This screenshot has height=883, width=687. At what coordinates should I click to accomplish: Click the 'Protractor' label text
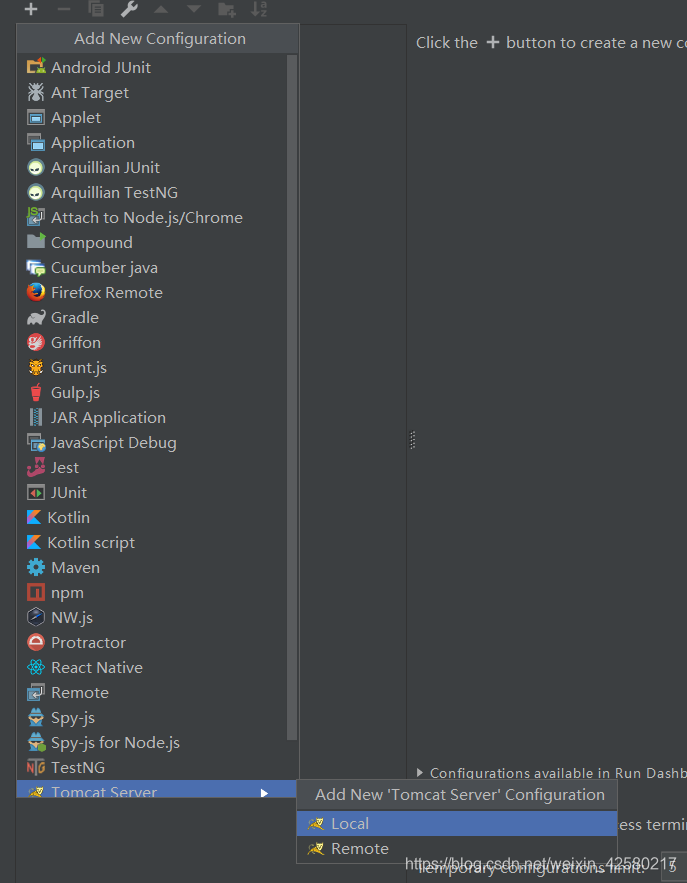[88, 643]
